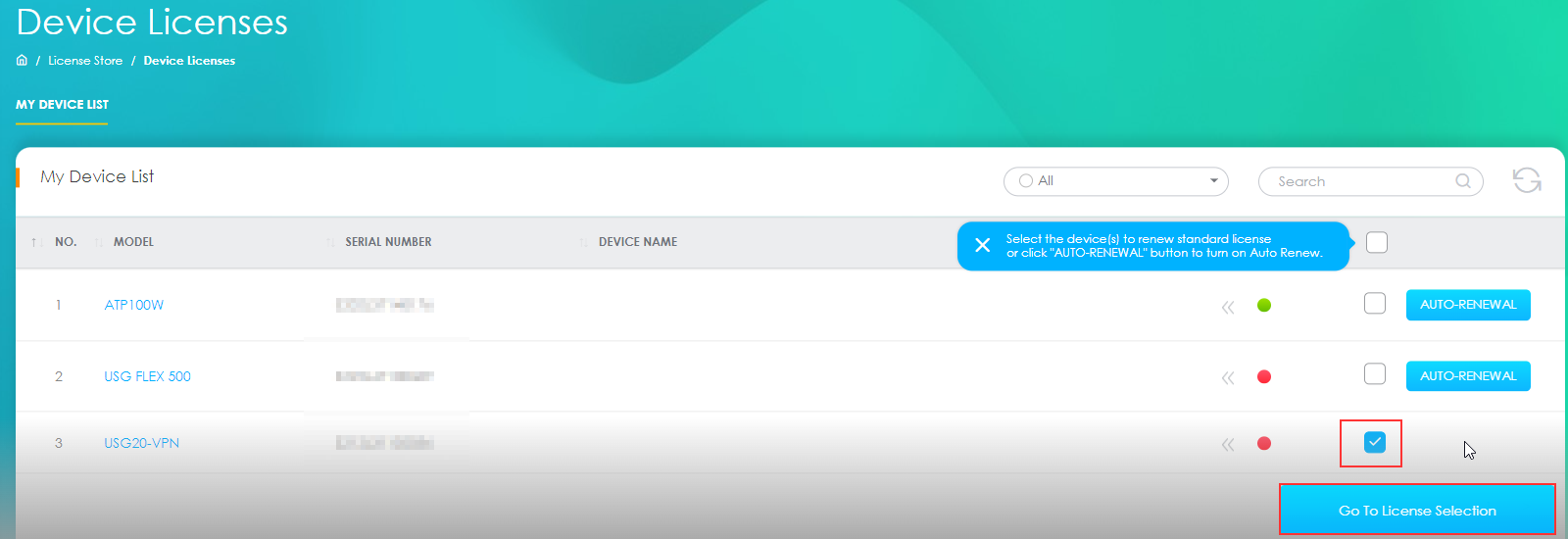This screenshot has width=1568, height=539.
Task: Check the USG FLEX 500 checkbox
Action: coord(1374,374)
